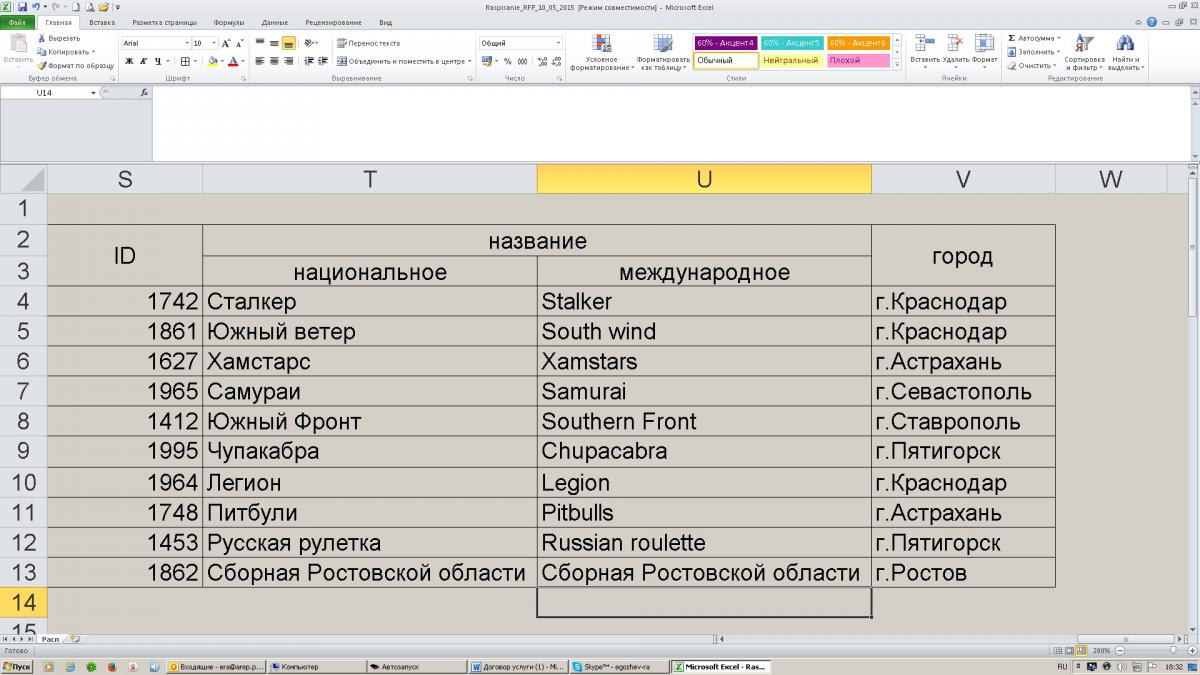Open number format dropdown showing Общий
Viewport: 1200px width, 675px height.
point(558,43)
